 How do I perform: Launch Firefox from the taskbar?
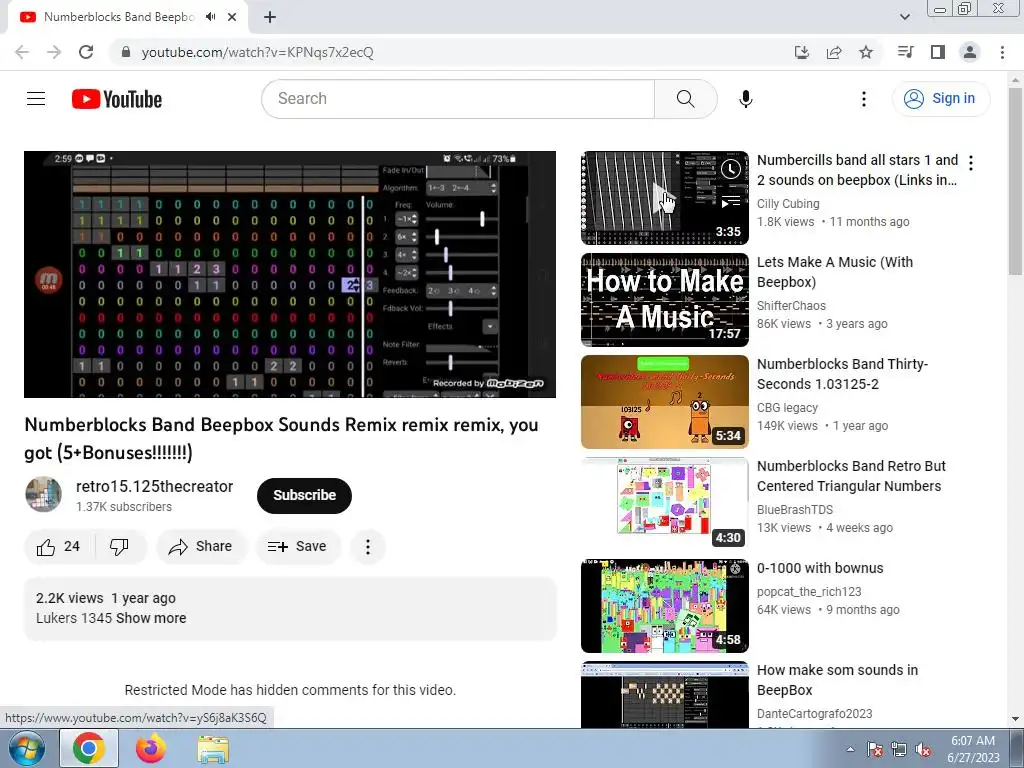pos(150,748)
